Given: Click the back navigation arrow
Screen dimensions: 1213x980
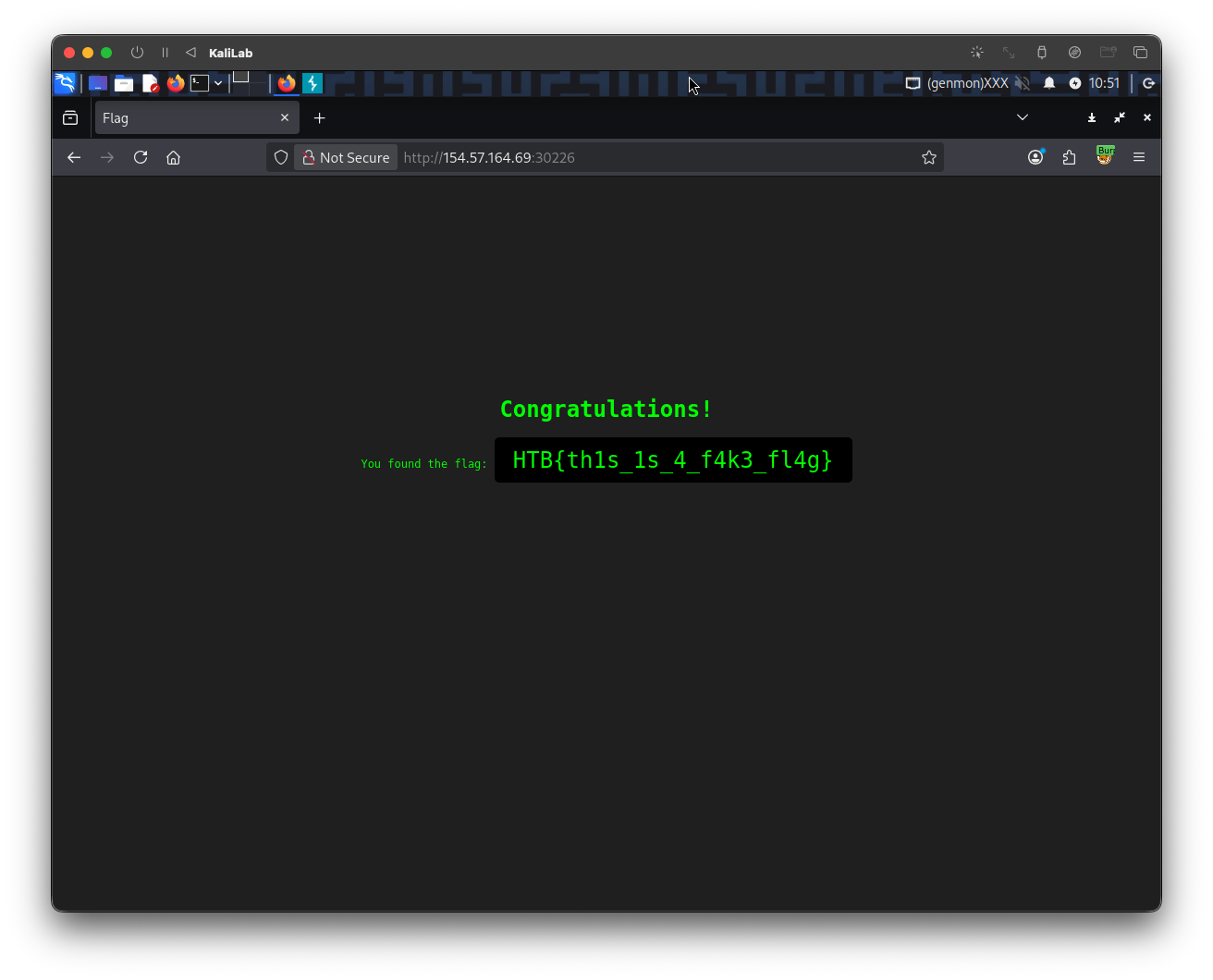Looking at the screenshot, I should [74, 157].
